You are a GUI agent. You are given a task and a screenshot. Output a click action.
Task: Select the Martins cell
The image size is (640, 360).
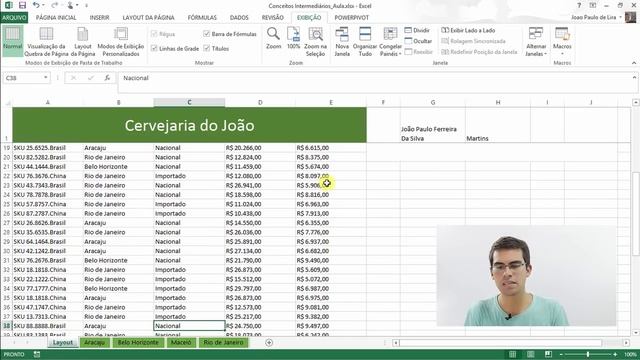click(x=498, y=125)
